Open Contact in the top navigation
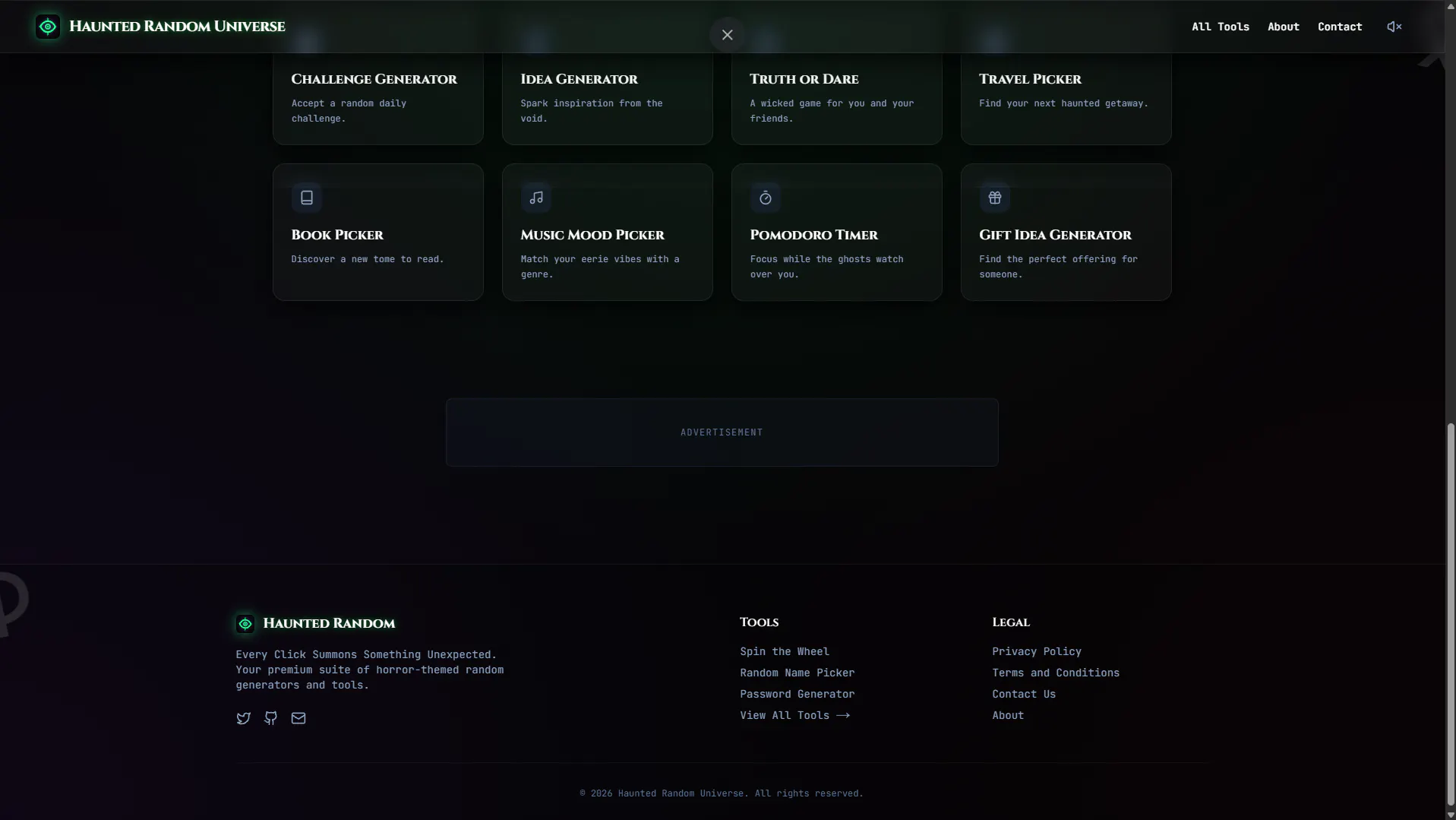This screenshot has width=1456, height=820. point(1339,27)
